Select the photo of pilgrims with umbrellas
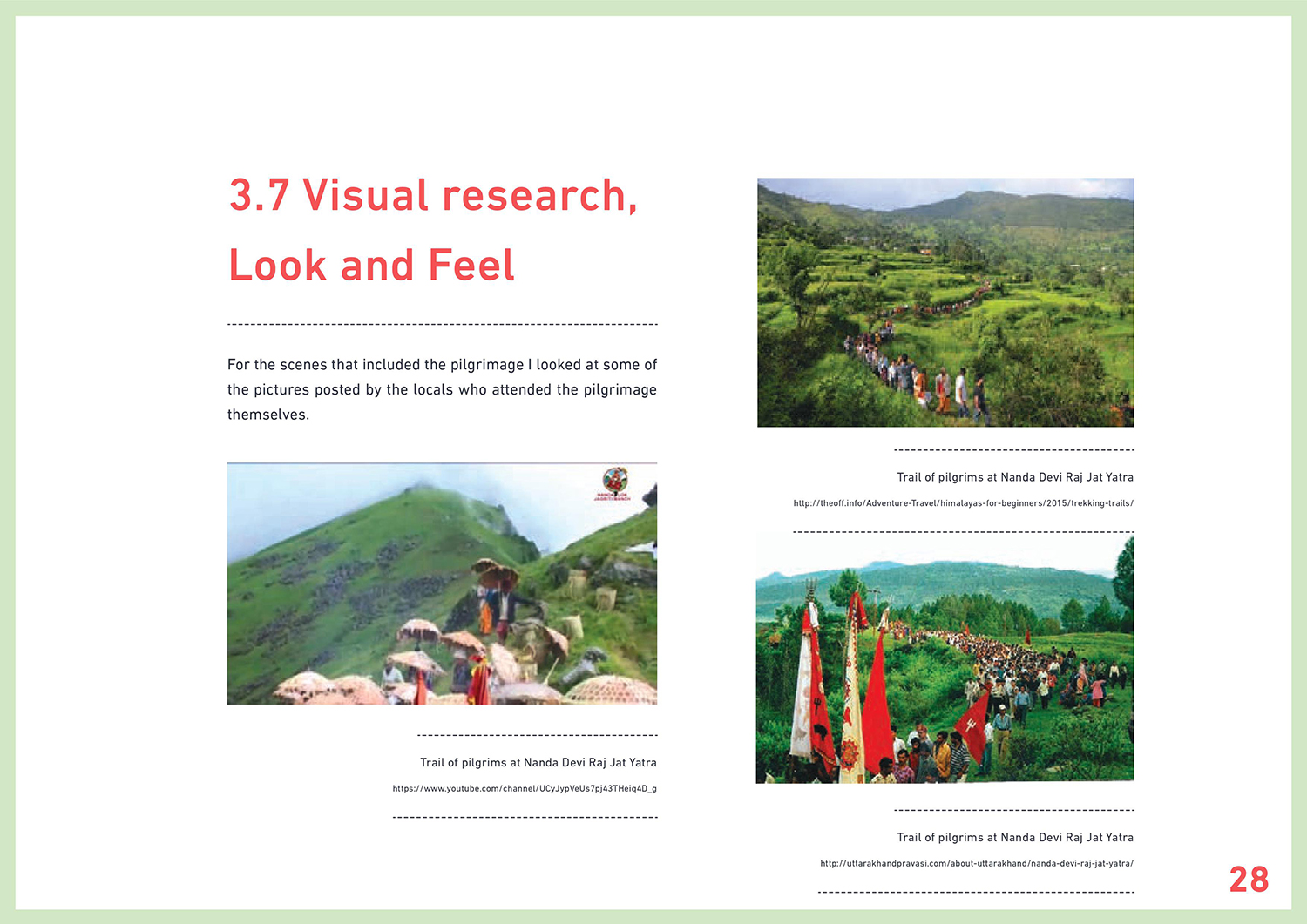 [442, 583]
